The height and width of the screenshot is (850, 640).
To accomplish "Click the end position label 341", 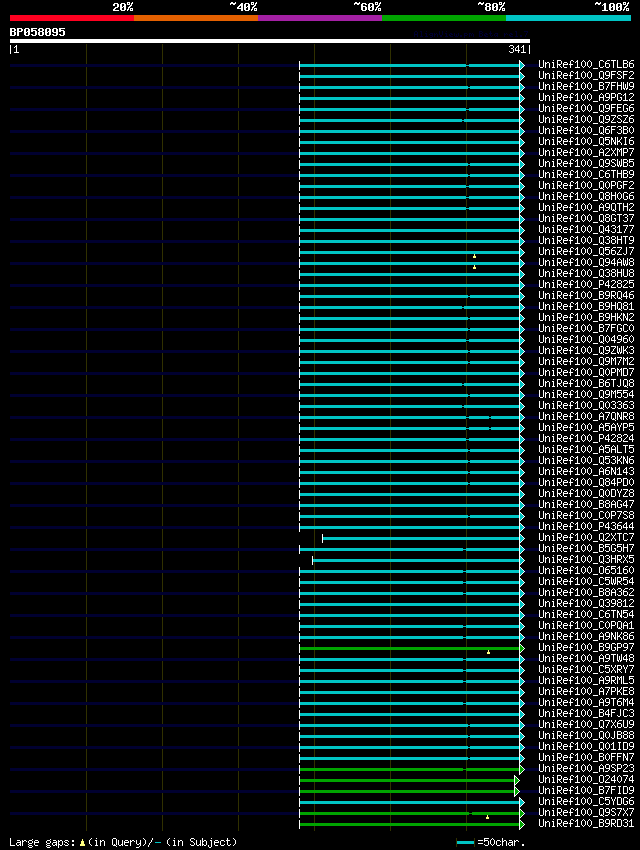I will [x=517, y=49].
